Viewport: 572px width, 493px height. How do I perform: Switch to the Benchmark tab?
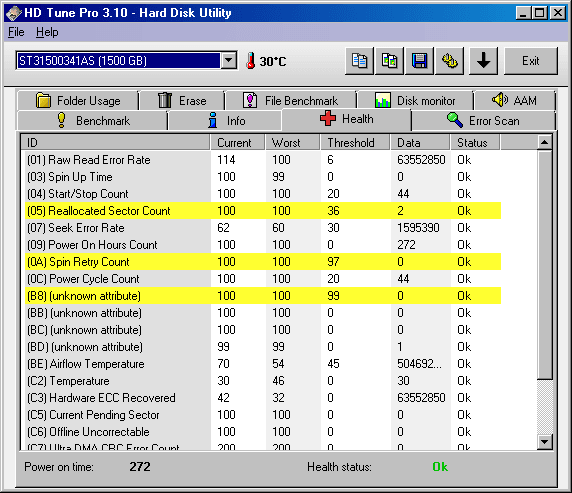pos(93,121)
